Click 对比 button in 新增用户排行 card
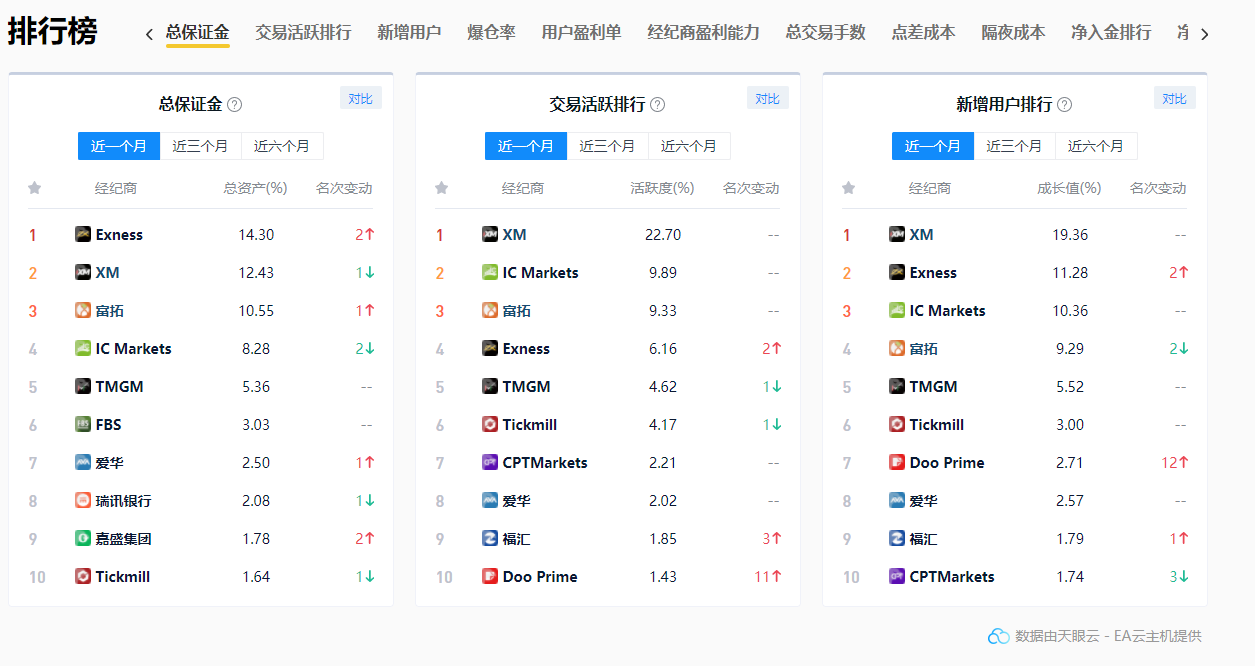Viewport: 1255px width, 666px height. point(1175,98)
